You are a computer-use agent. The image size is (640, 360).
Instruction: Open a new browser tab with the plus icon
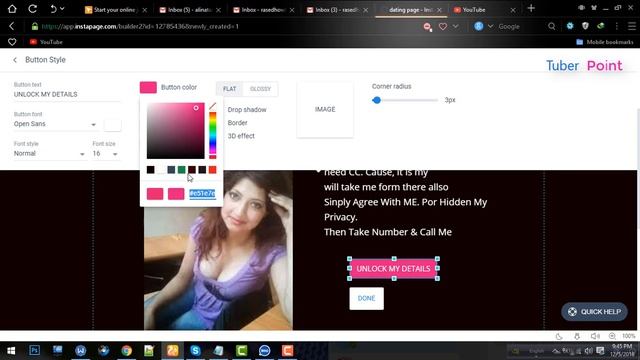coord(531,8)
